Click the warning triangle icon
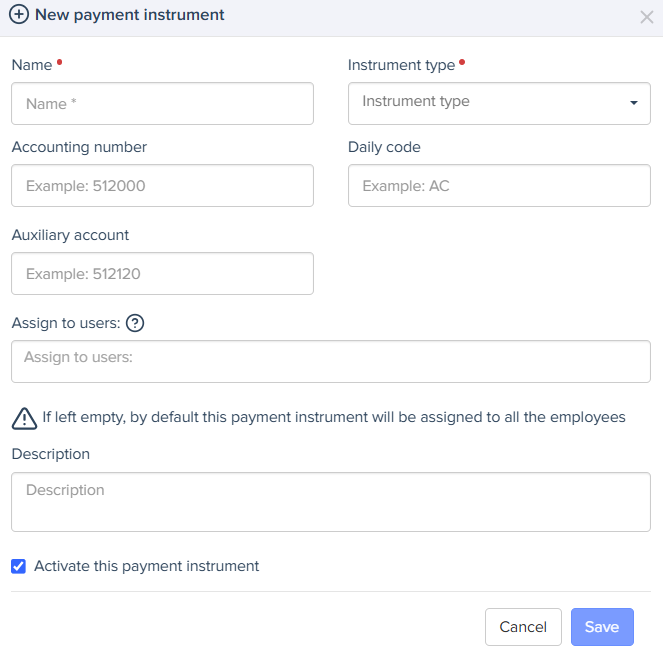The width and height of the screenshot is (663, 671). coord(23,417)
